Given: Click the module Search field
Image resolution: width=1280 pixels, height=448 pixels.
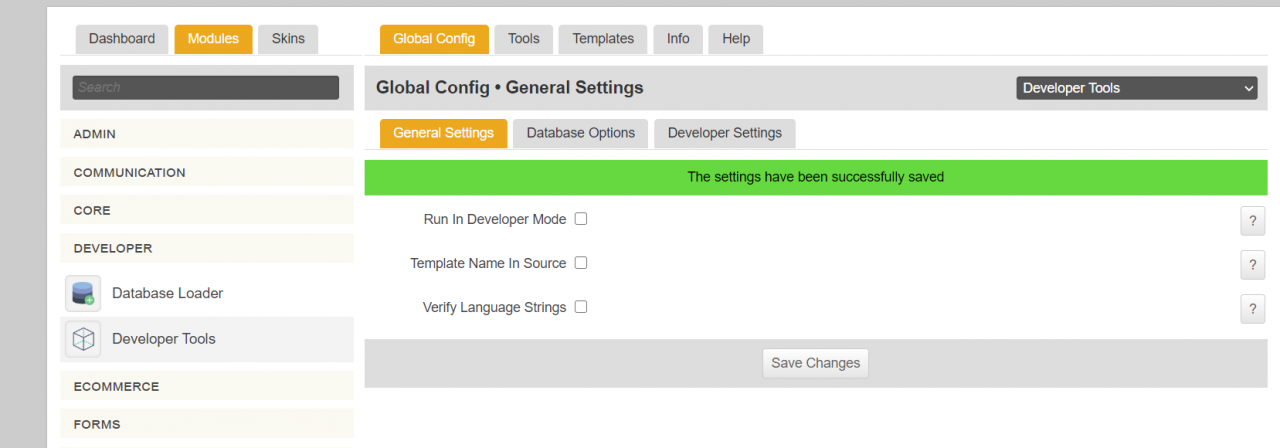Looking at the screenshot, I should [206, 88].
